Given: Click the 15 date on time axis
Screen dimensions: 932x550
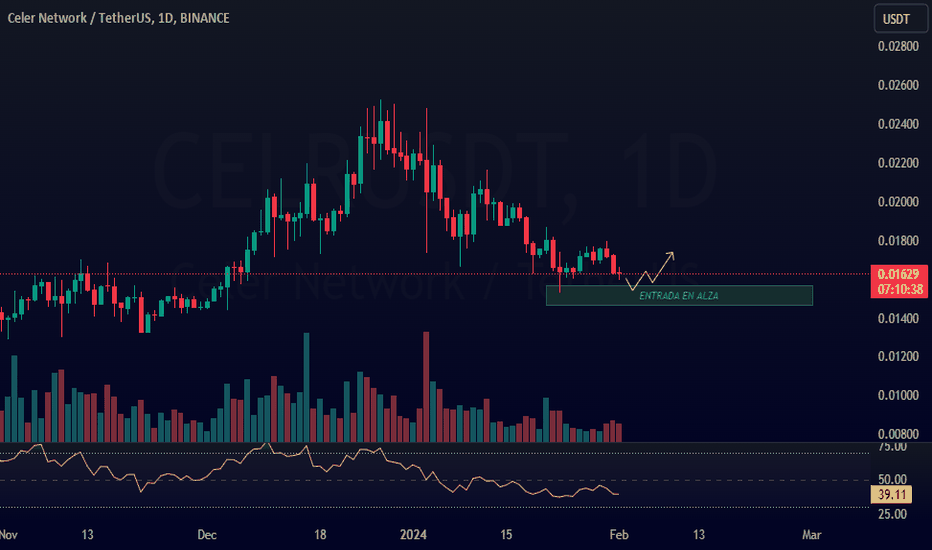Looking at the screenshot, I should pos(506,535).
